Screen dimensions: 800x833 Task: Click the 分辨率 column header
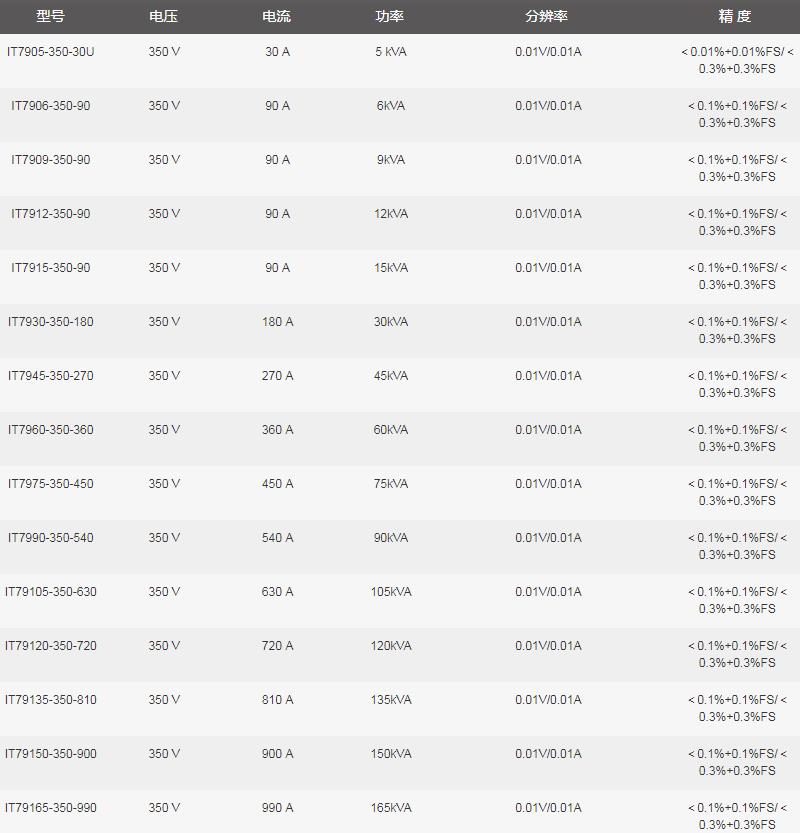pyautogui.click(x=547, y=17)
